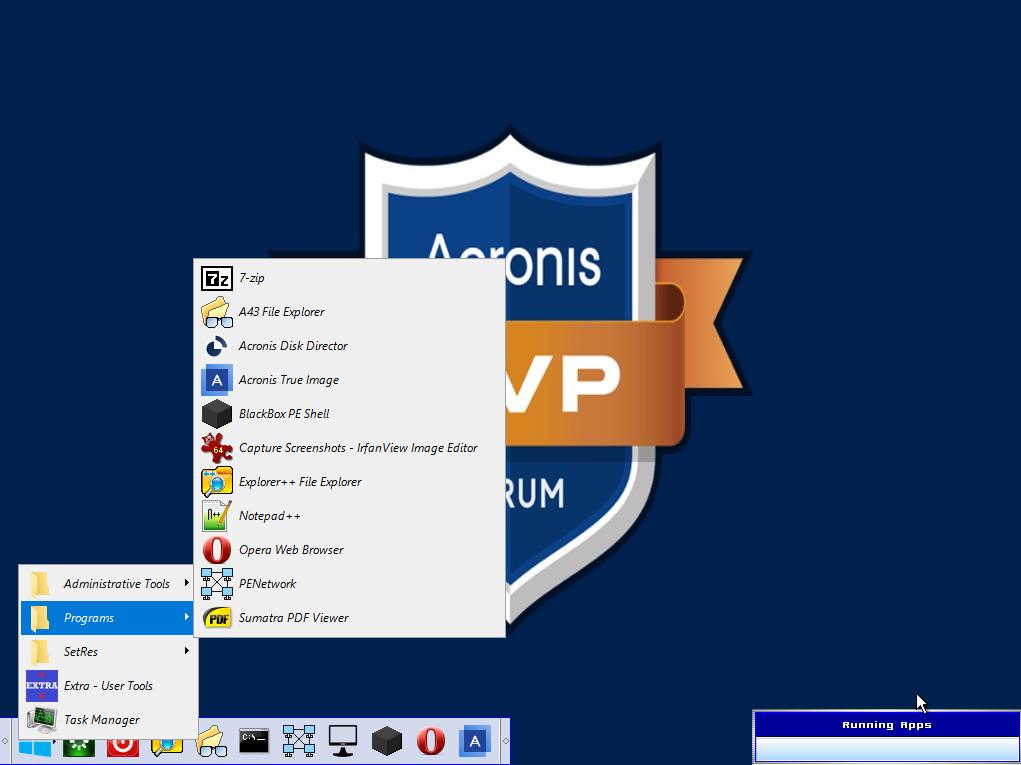Open Acronis Disk Director

coord(293,346)
